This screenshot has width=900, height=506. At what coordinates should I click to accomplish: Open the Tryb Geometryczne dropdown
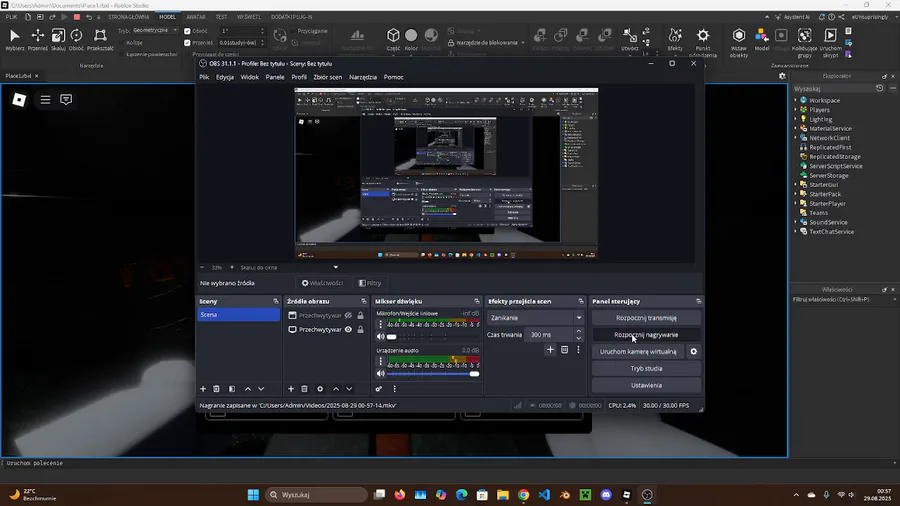(x=154, y=30)
